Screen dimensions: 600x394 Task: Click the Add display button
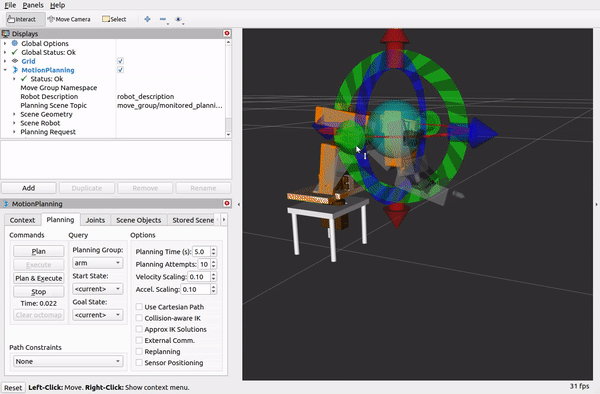pos(29,188)
